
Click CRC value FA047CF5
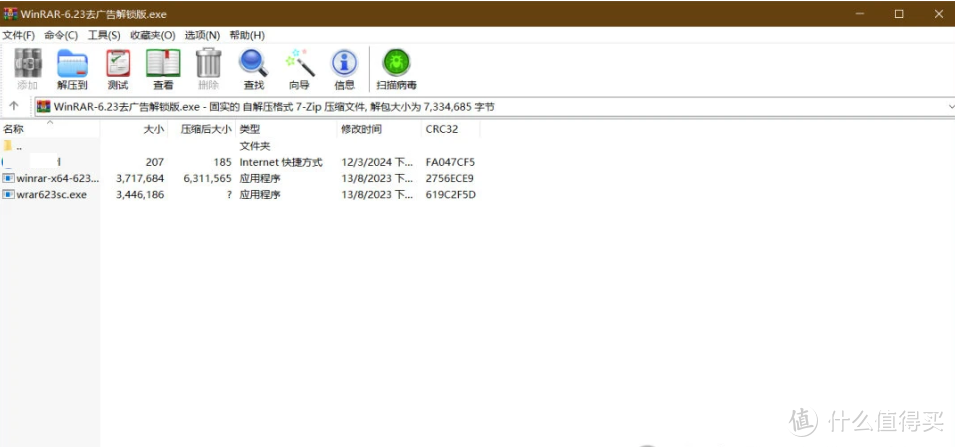coord(450,163)
